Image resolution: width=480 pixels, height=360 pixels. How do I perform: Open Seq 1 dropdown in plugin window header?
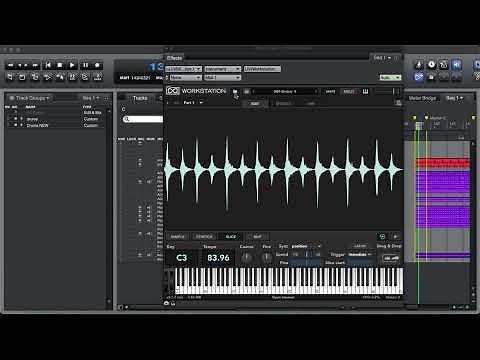(x=382, y=58)
